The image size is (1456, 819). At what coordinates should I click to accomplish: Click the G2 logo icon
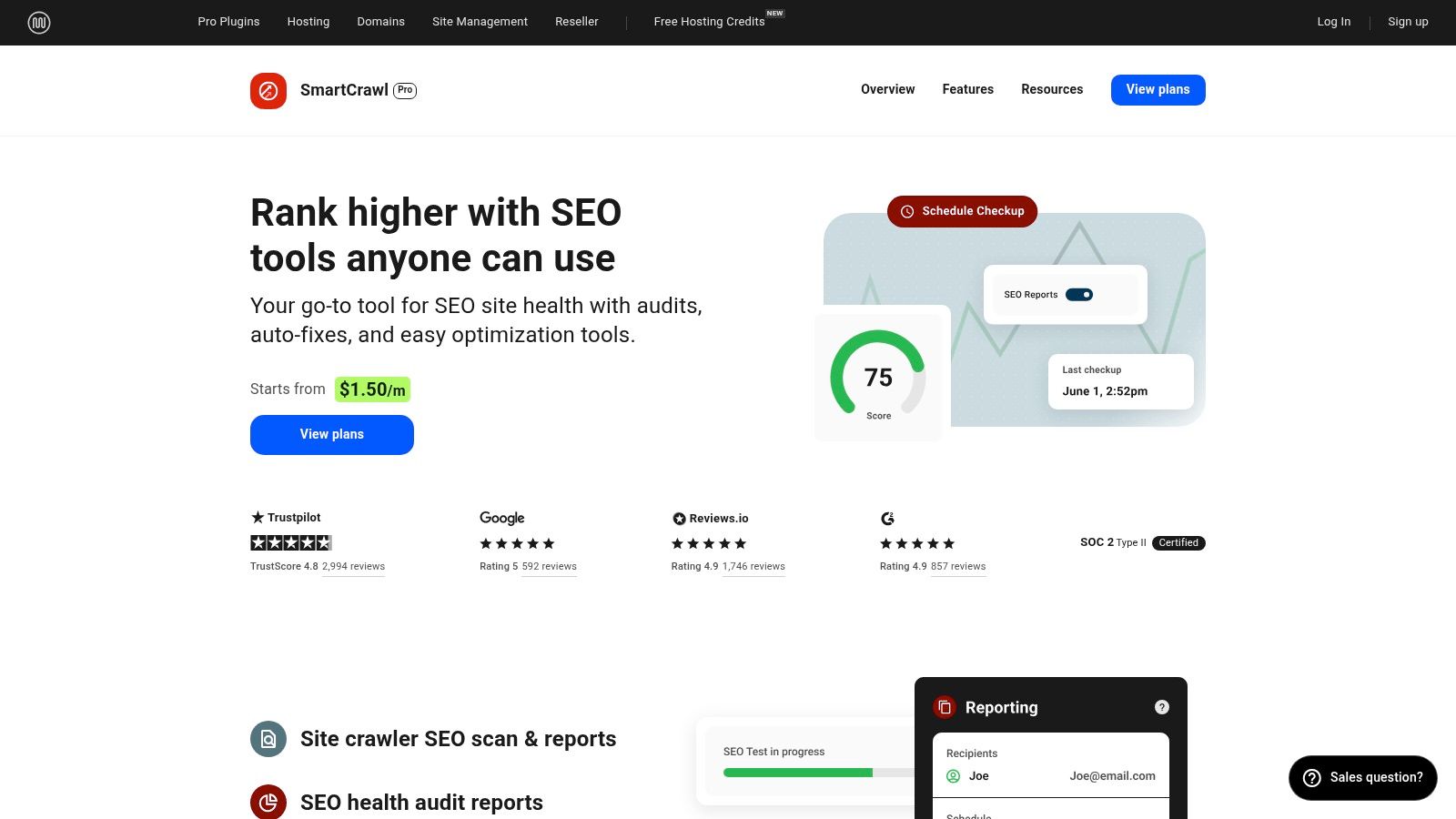coord(887,518)
